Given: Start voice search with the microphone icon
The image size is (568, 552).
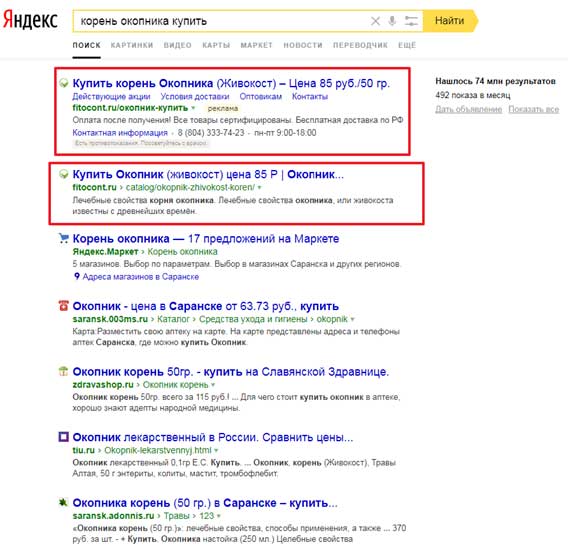Looking at the screenshot, I should pos(392,21).
